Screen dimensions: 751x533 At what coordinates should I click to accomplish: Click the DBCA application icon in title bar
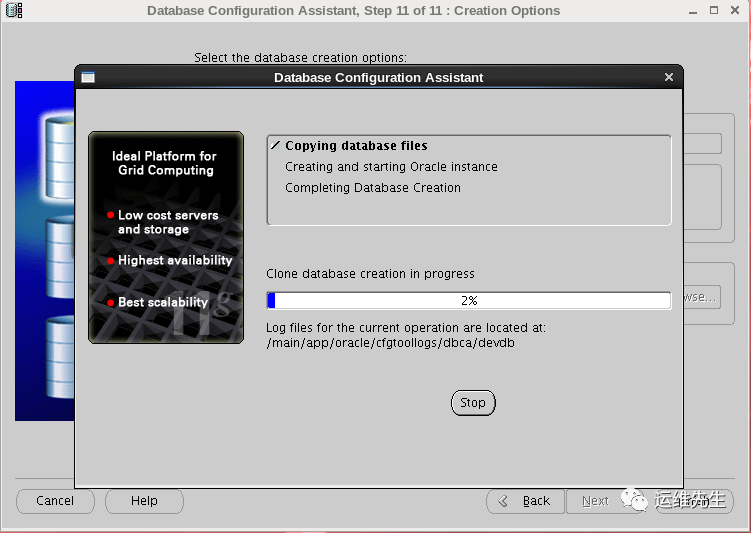tap(14, 10)
